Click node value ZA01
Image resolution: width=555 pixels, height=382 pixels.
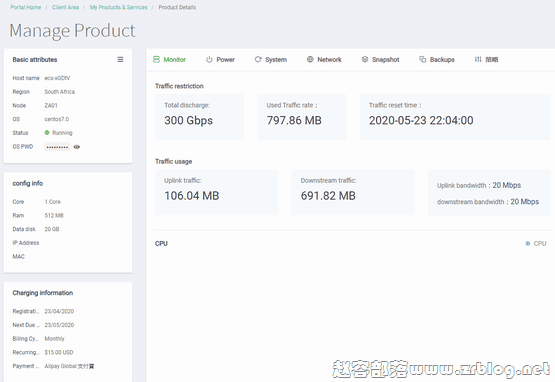pyautogui.click(x=51, y=106)
